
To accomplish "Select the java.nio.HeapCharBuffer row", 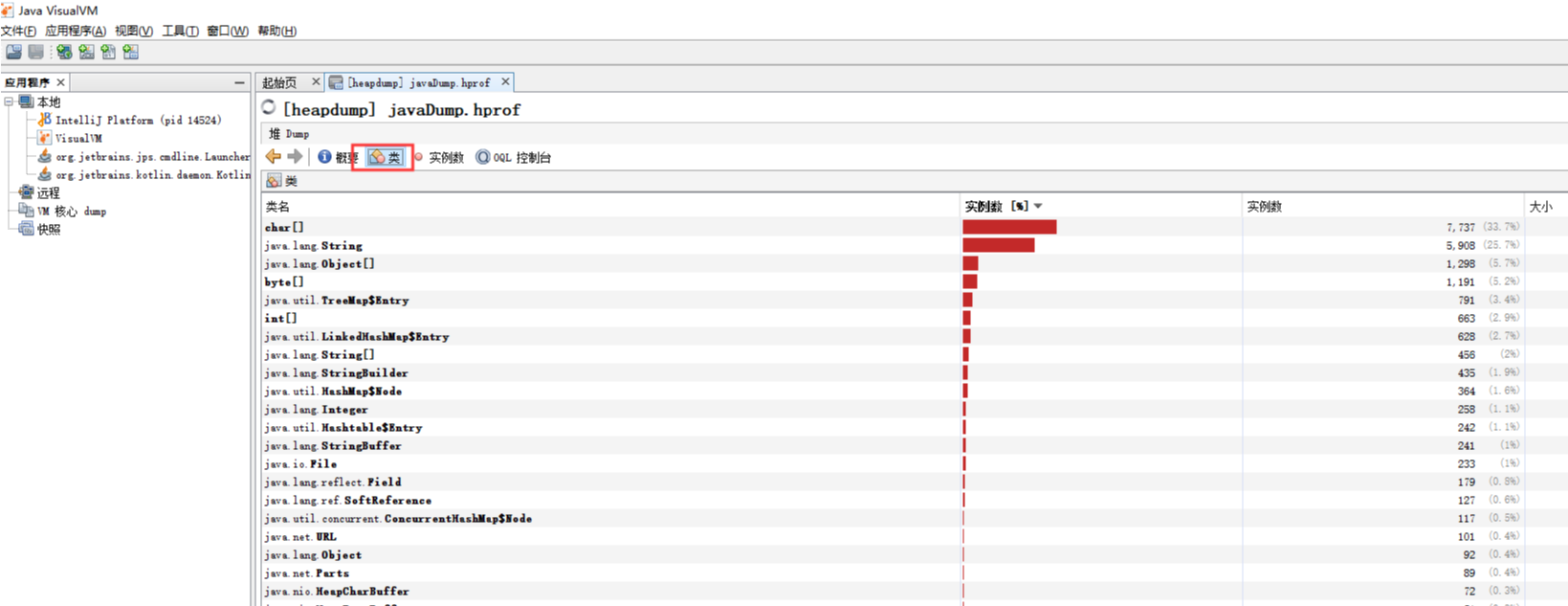I will pyautogui.click(x=915, y=591).
